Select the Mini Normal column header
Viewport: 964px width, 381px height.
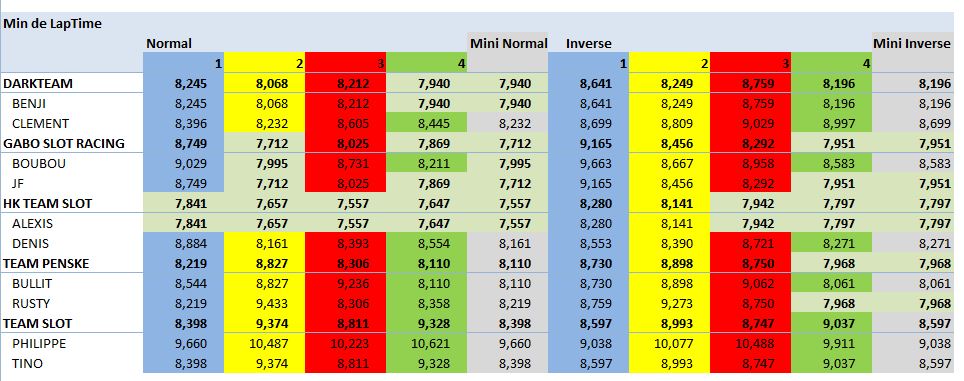508,44
